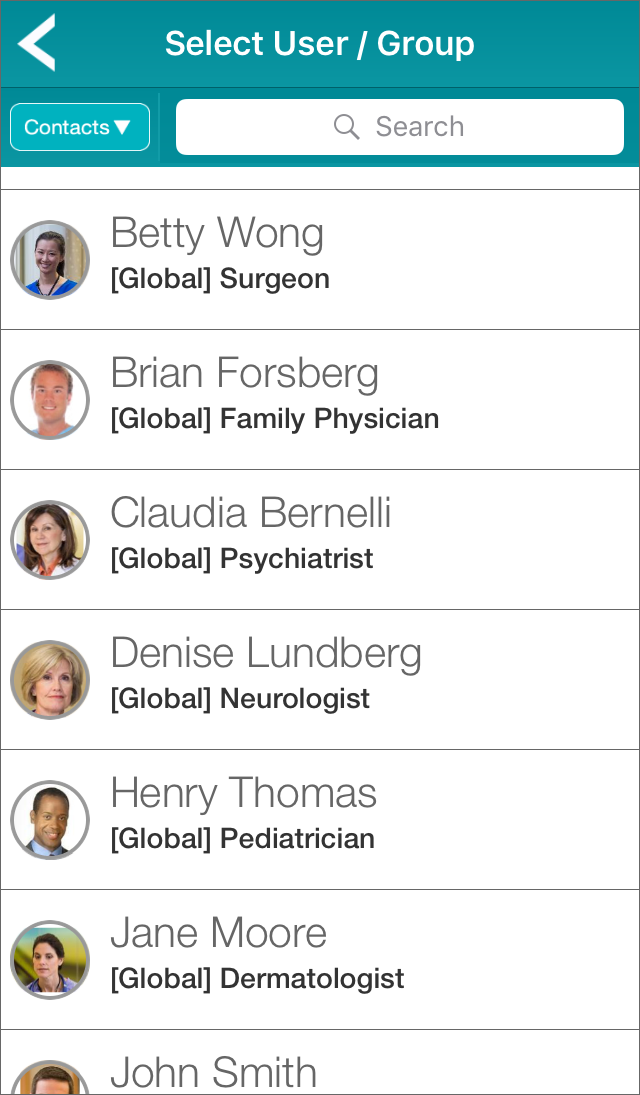The height and width of the screenshot is (1095, 640).
Task: Open the Contacts filter dropdown
Action: pyautogui.click(x=80, y=127)
